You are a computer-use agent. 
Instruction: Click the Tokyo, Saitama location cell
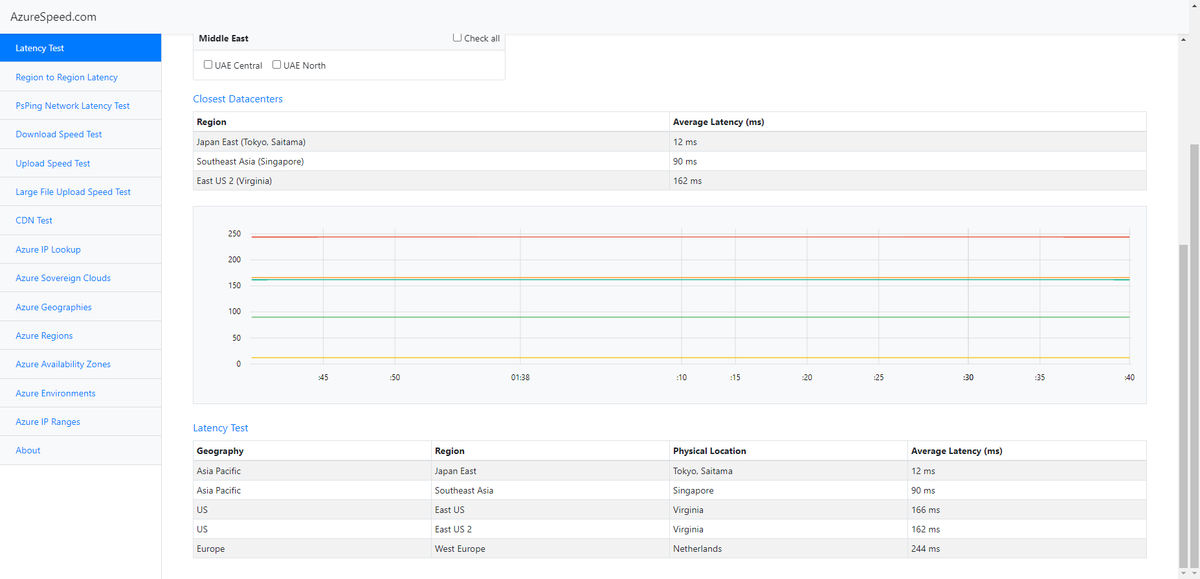point(788,470)
